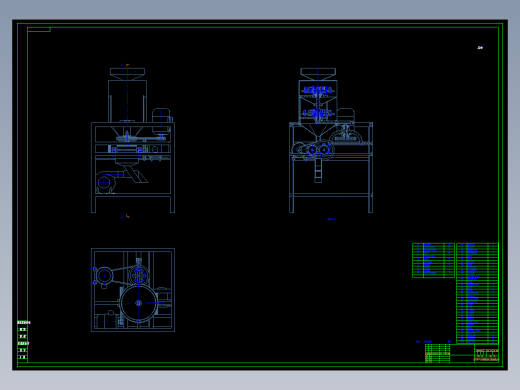Select the sectioned side view of the machine
Screen dimensions: 520x390
(331, 140)
